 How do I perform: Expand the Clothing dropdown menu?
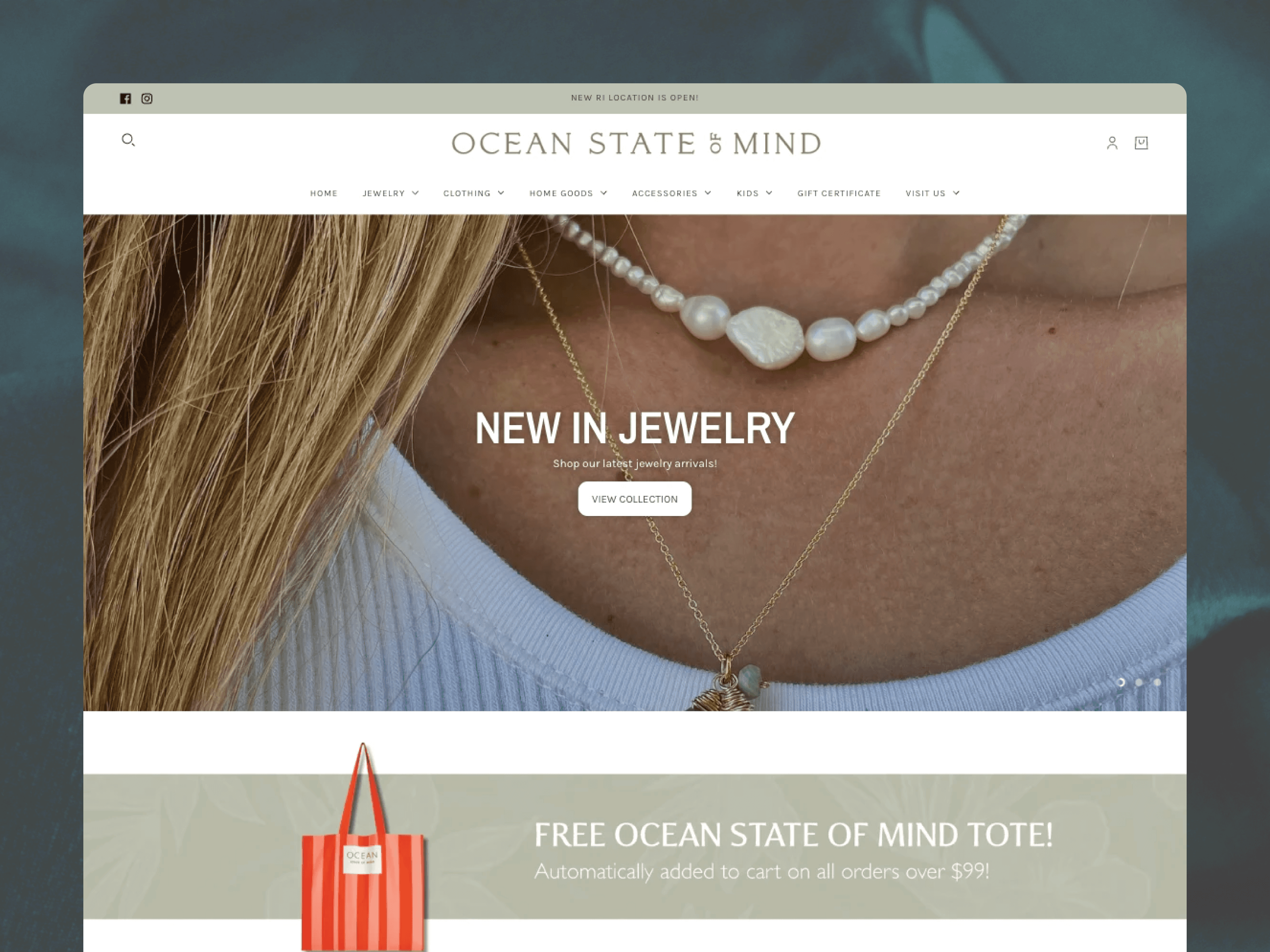pyautogui.click(x=474, y=193)
